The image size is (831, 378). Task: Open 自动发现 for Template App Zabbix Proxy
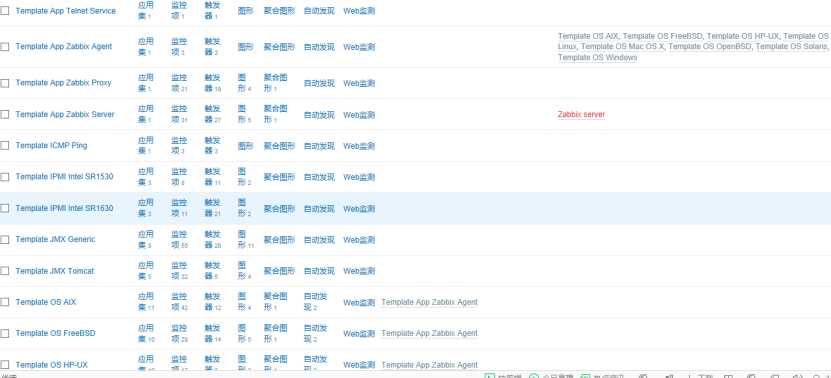319,83
